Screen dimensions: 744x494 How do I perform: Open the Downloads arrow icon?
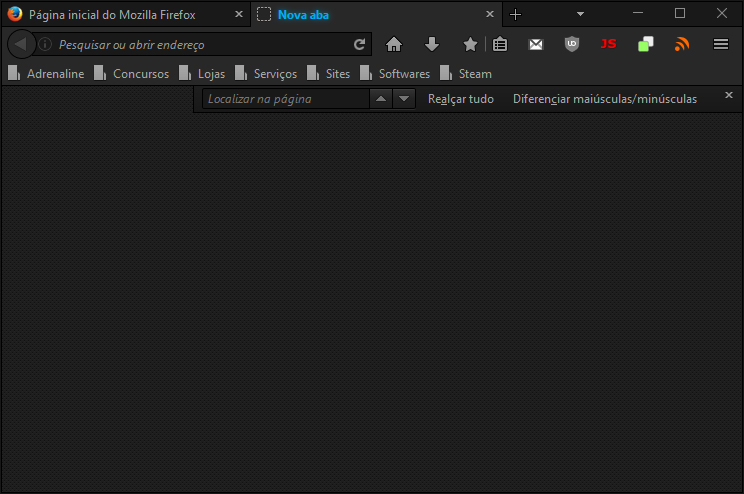click(432, 44)
